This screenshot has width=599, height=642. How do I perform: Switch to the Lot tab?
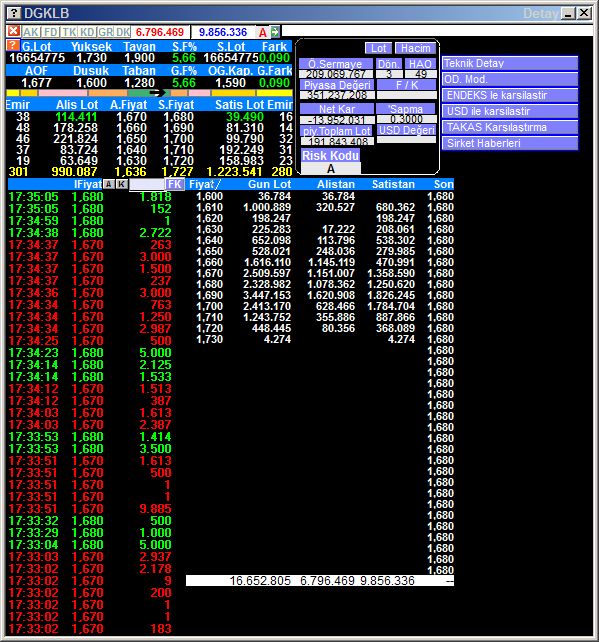click(x=378, y=48)
